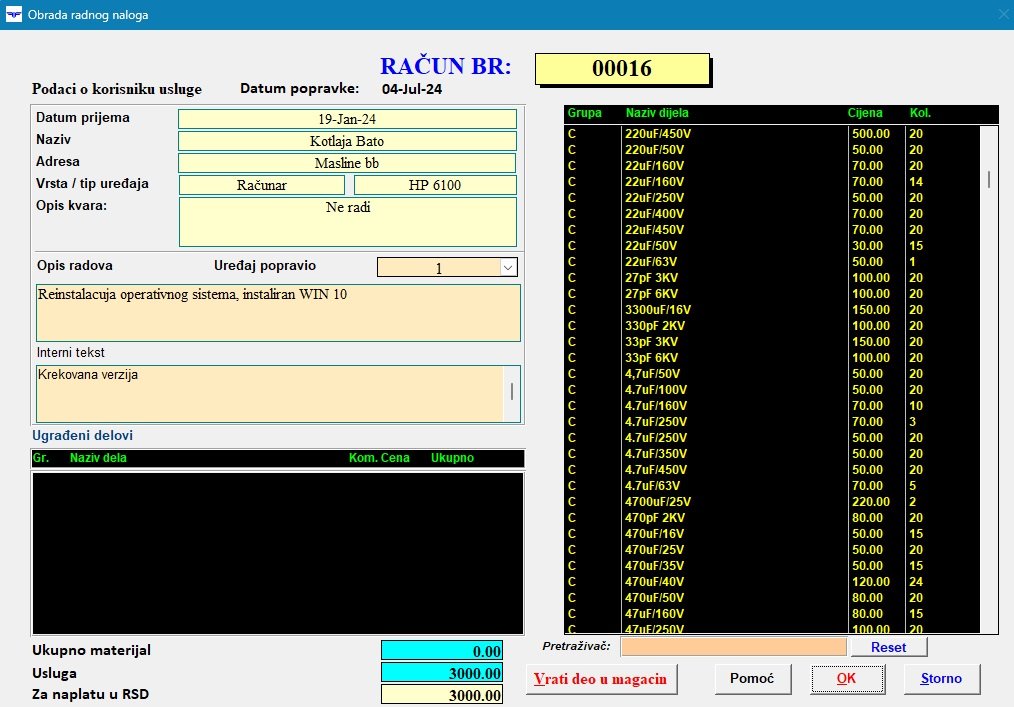The width and height of the screenshot is (1014, 707).
Task: Click the Reset search button
Action: pos(888,647)
